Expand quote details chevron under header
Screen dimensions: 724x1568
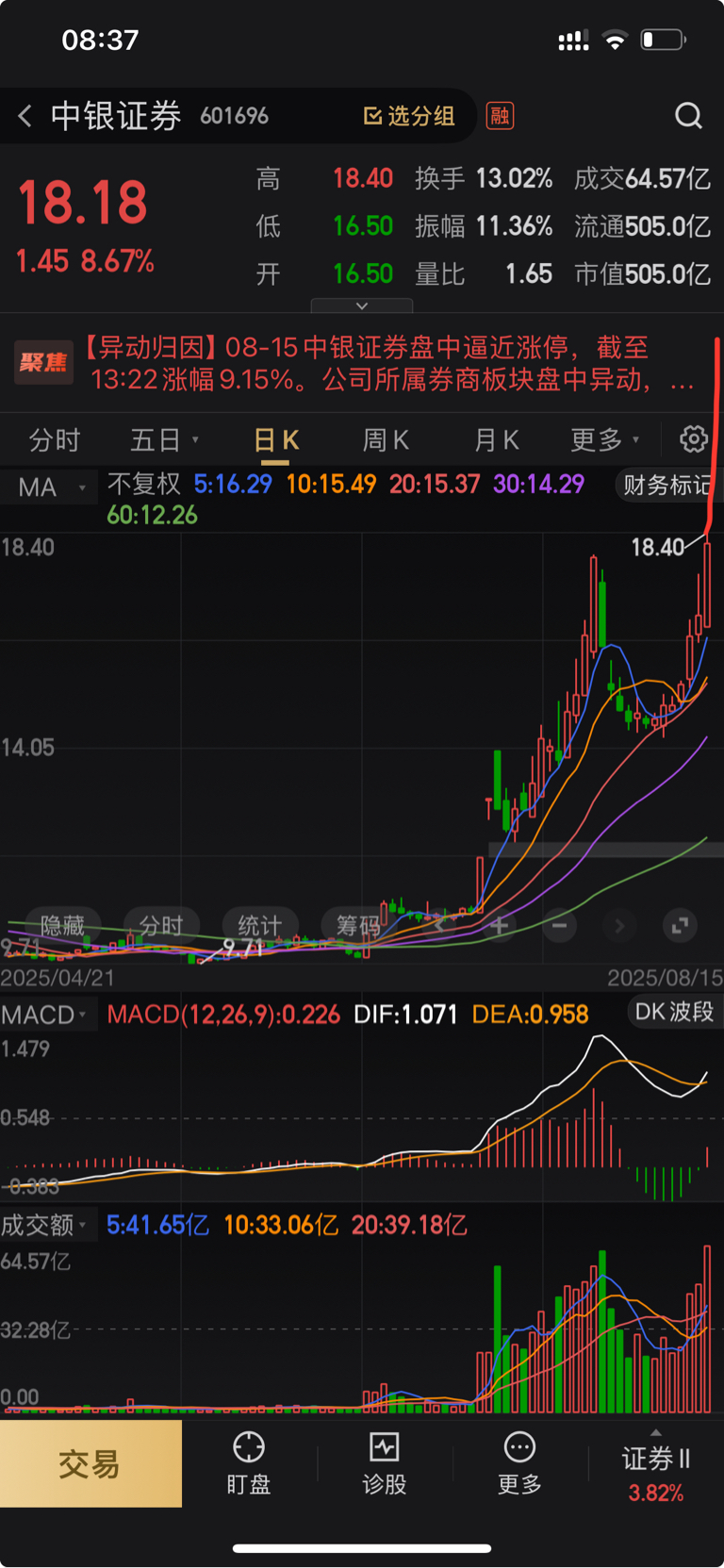tap(362, 305)
